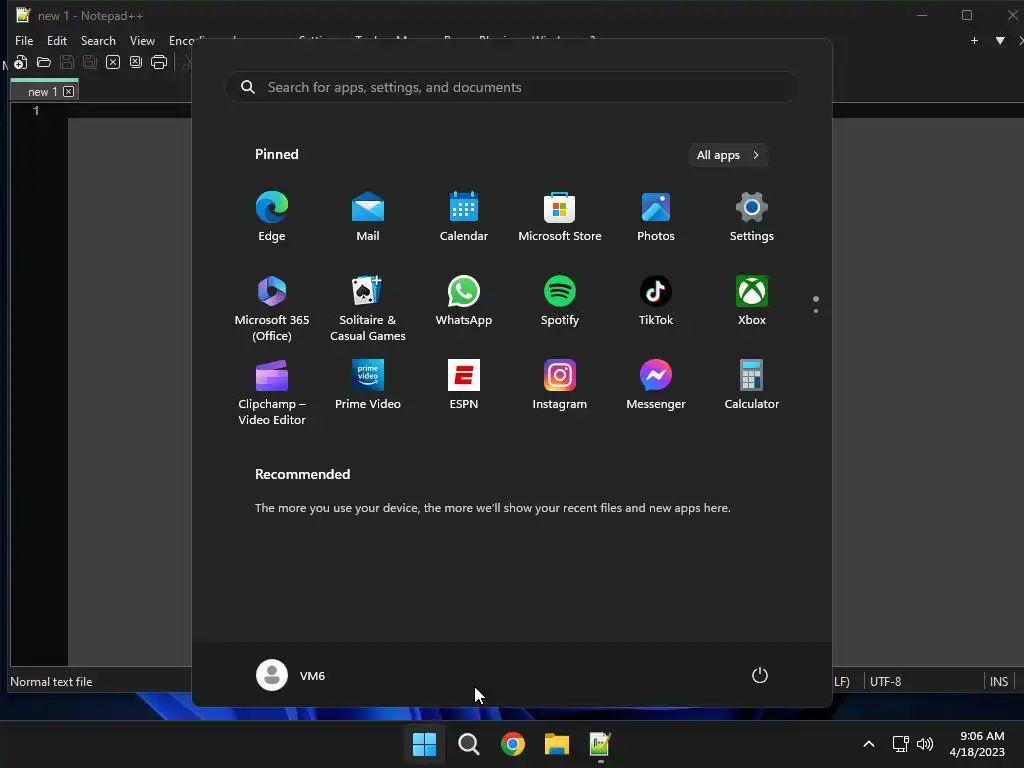Select the 'new 1' document tab
The height and width of the screenshot is (768, 1024).
(42, 91)
